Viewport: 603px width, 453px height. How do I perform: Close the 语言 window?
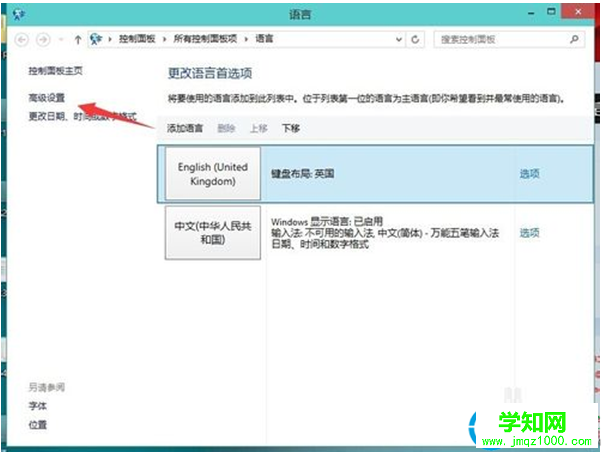coord(578,12)
